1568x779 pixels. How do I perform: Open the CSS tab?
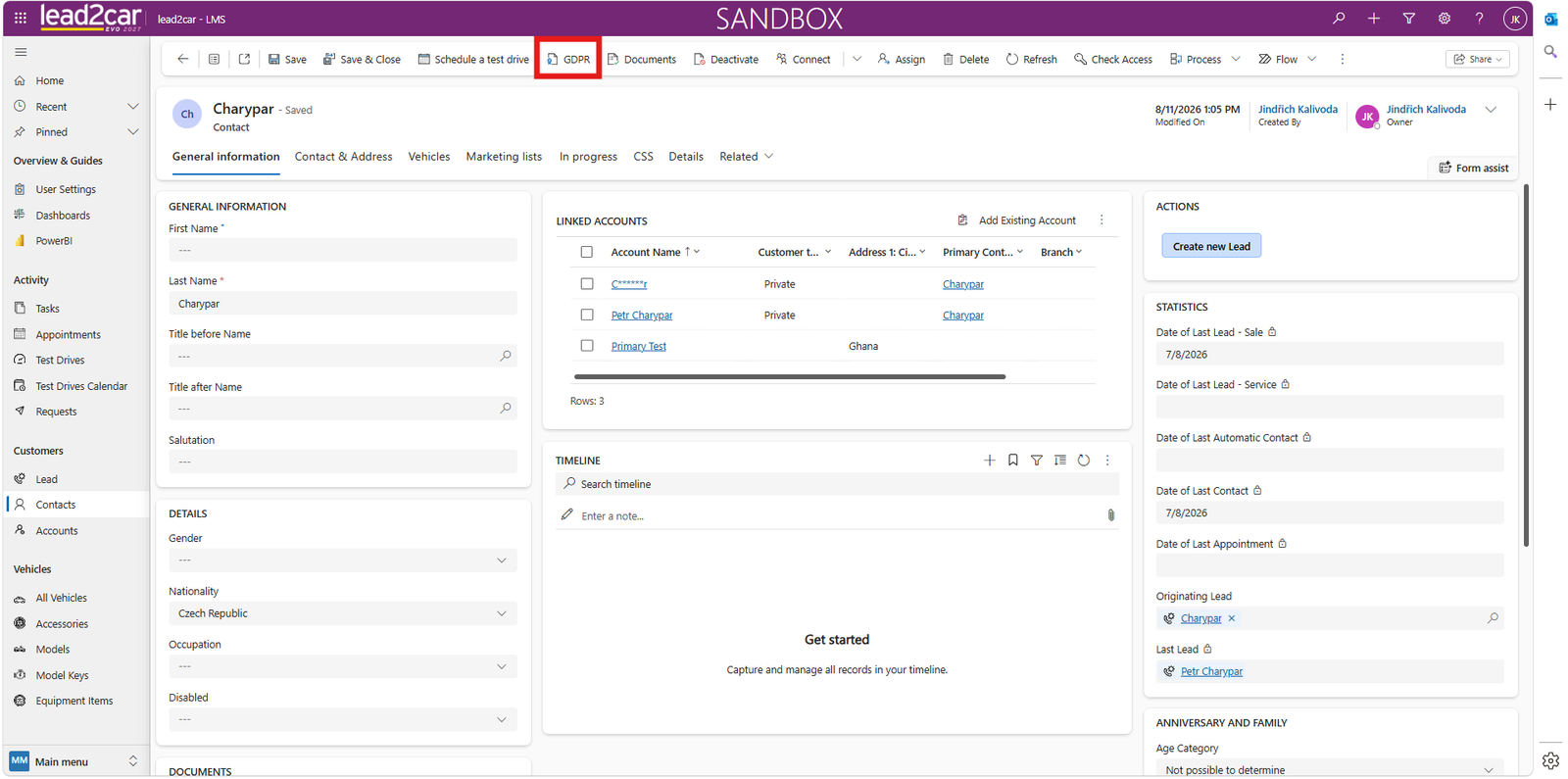click(643, 157)
